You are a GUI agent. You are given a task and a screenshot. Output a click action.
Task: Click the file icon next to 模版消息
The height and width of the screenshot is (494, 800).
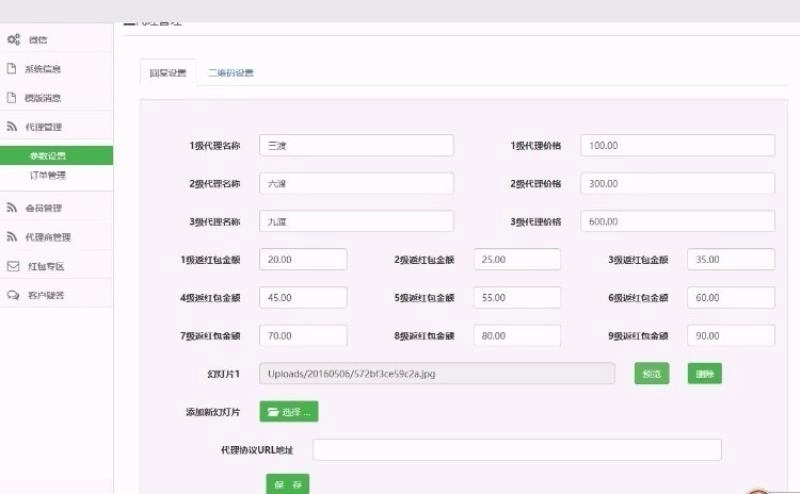point(12,97)
